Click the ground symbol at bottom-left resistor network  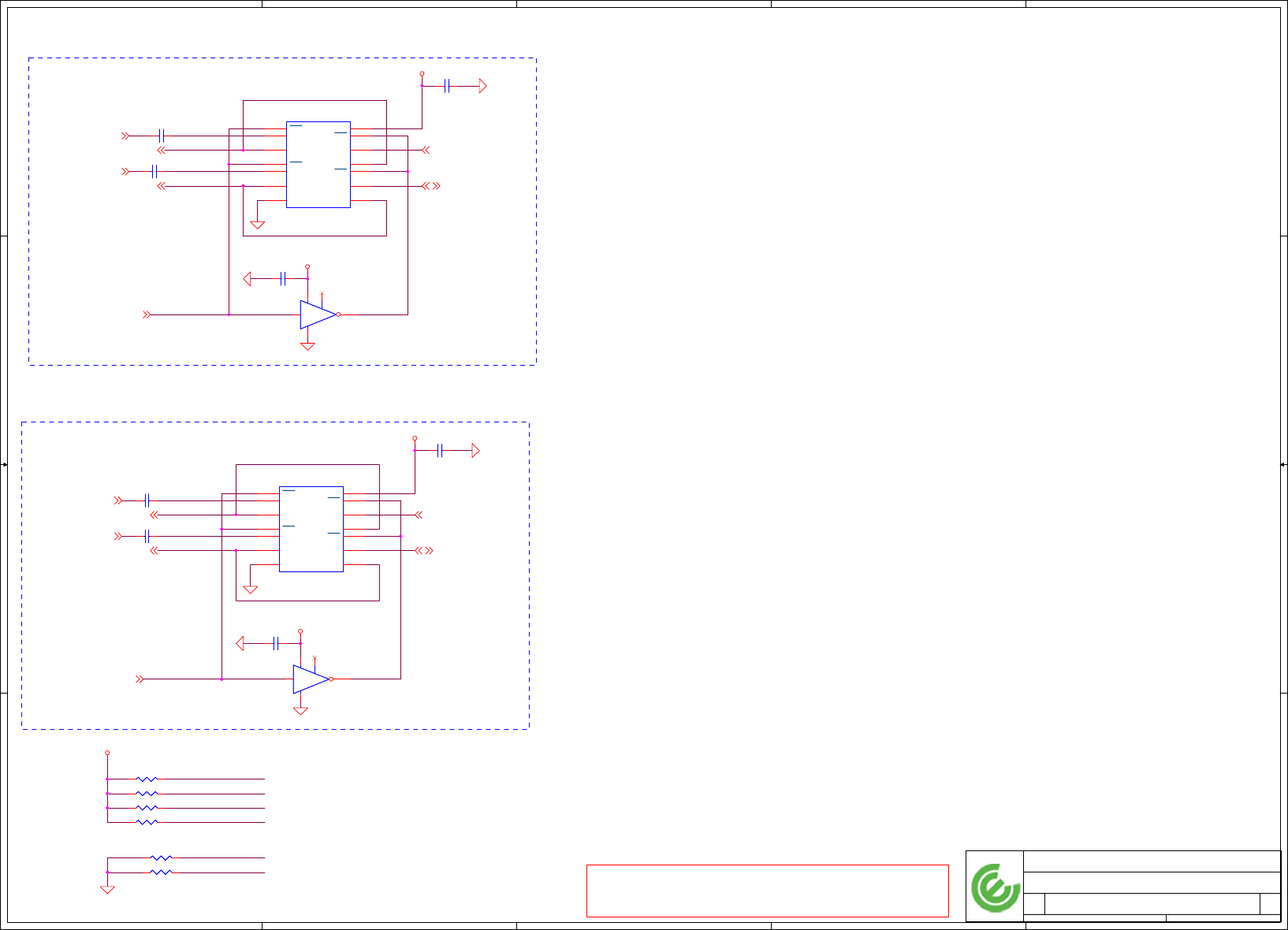pos(107,890)
